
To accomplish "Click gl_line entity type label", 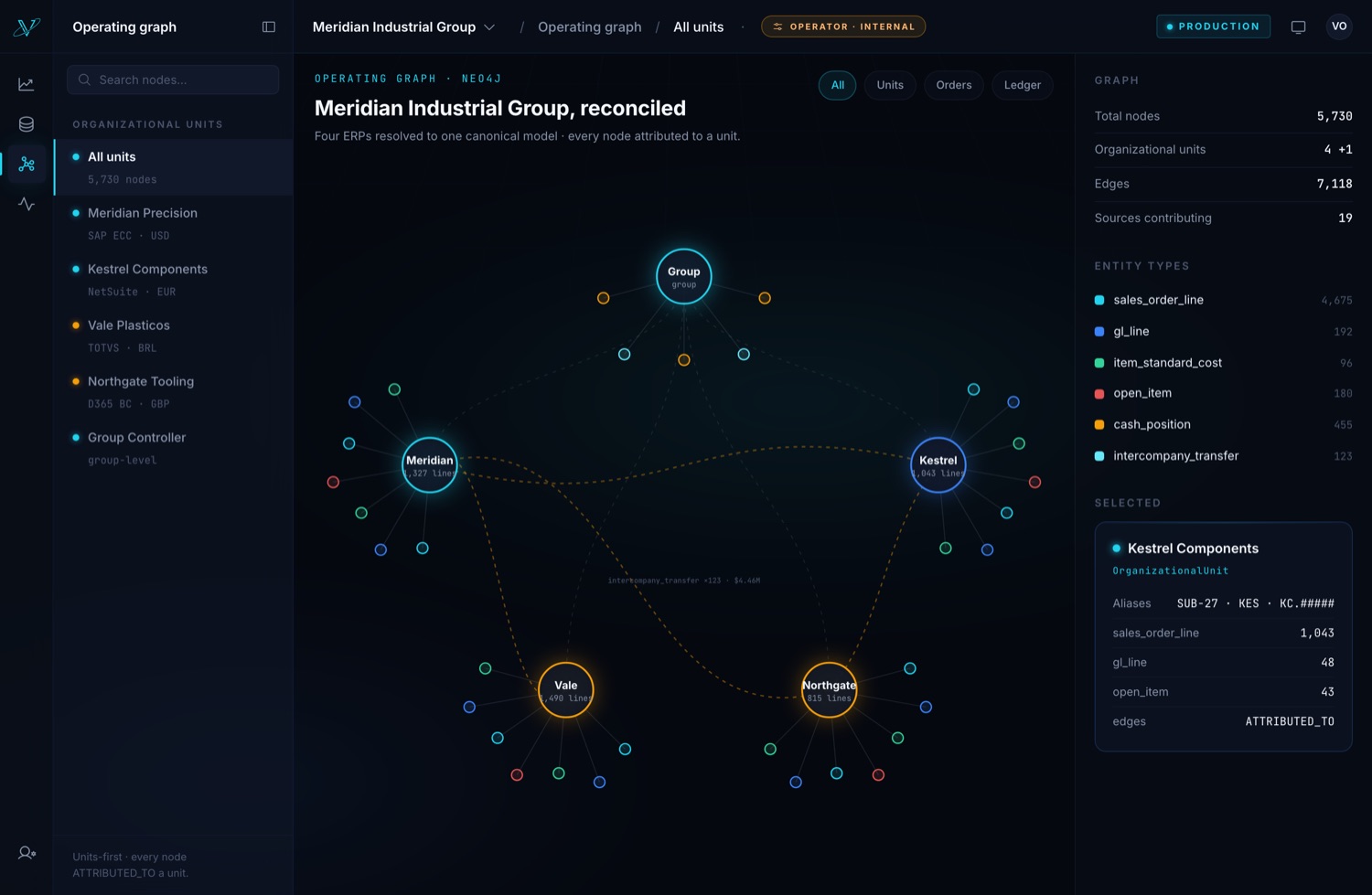I will pyautogui.click(x=1131, y=331).
